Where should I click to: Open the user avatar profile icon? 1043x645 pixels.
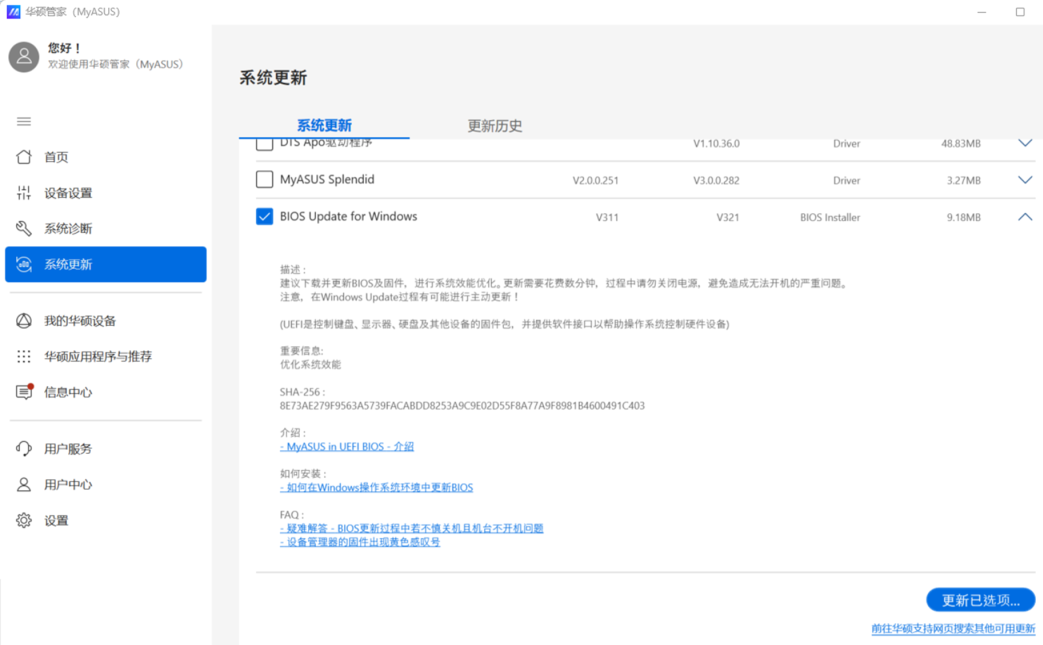click(24, 57)
